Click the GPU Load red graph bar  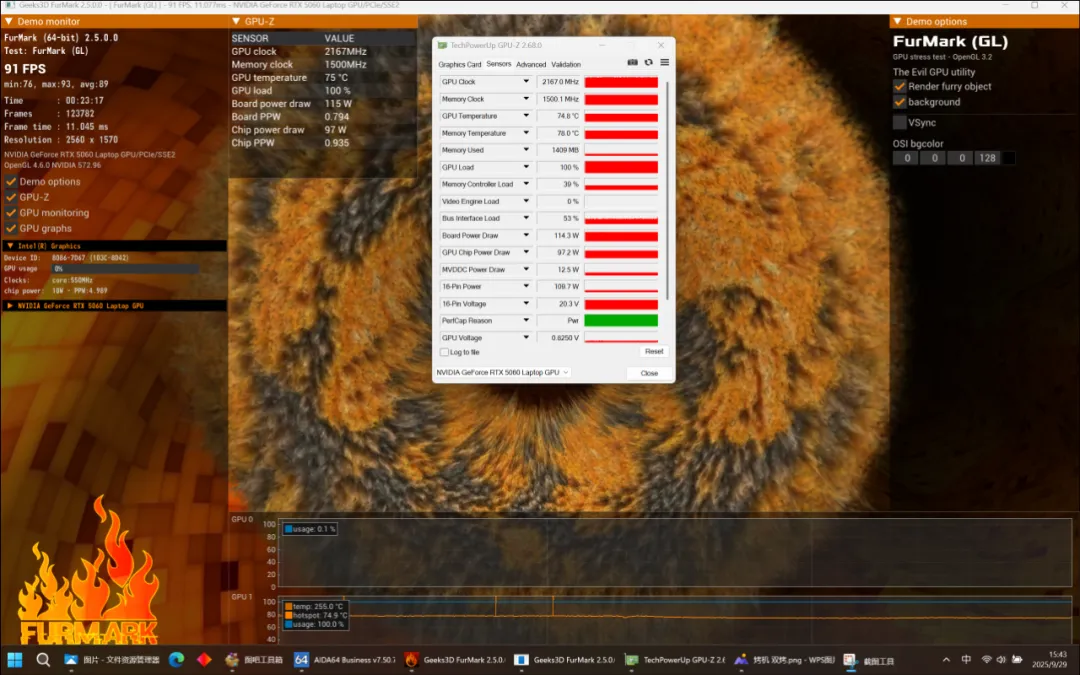(x=621, y=167)
